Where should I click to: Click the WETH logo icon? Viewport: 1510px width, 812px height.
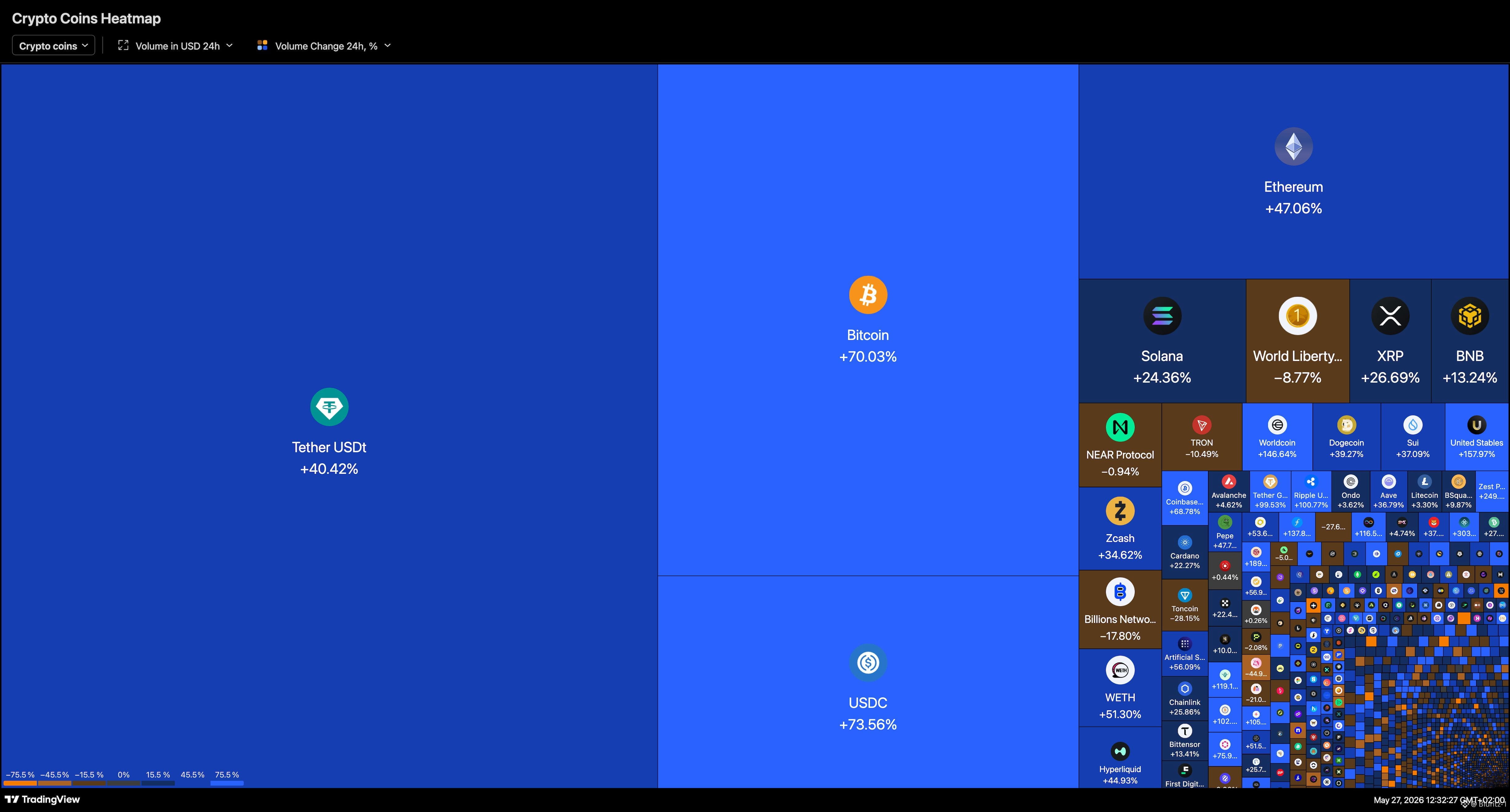(1120, 670)
